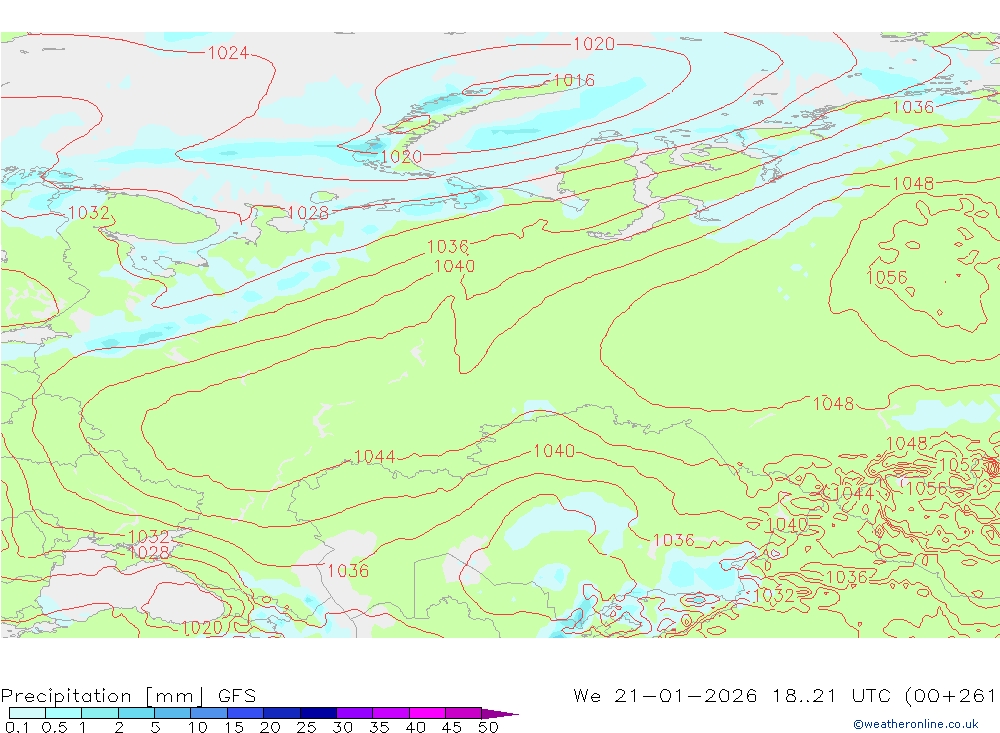Click the 'Precipitation [mm]' legend title
This screenshot has height=733, width=1000.
coord(103,696)
